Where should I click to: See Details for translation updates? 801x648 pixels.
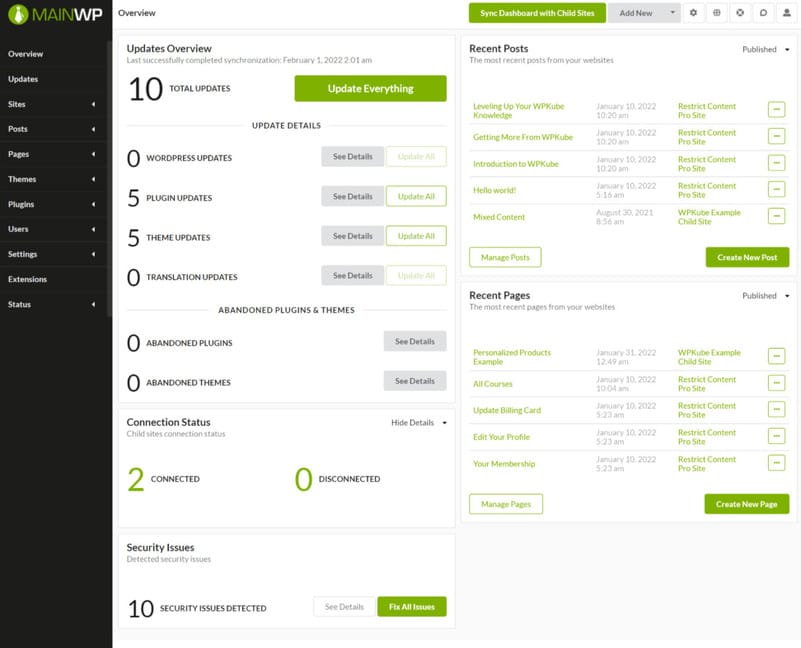(352, 275)
